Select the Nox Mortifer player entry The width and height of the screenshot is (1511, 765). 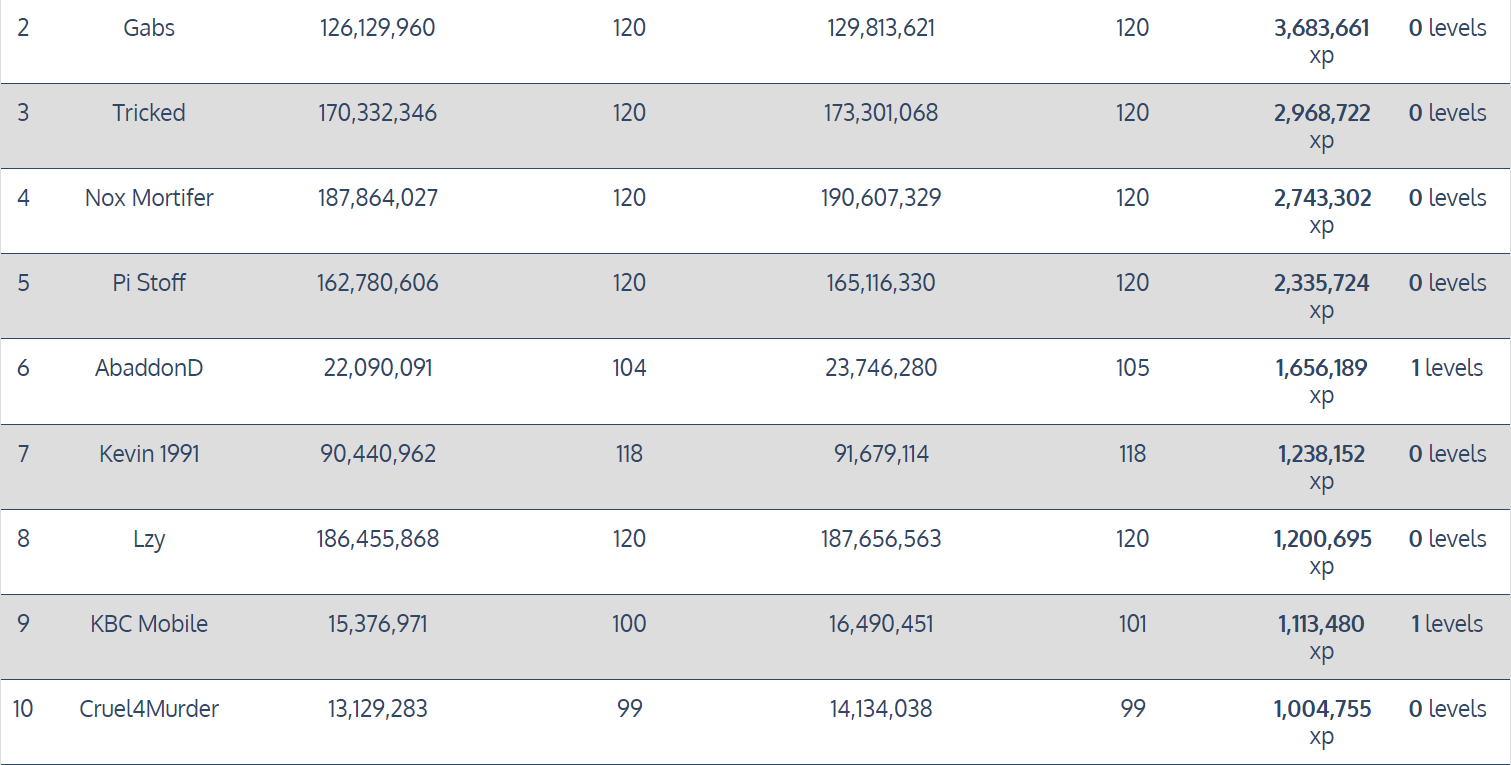[x=149, y=198]
